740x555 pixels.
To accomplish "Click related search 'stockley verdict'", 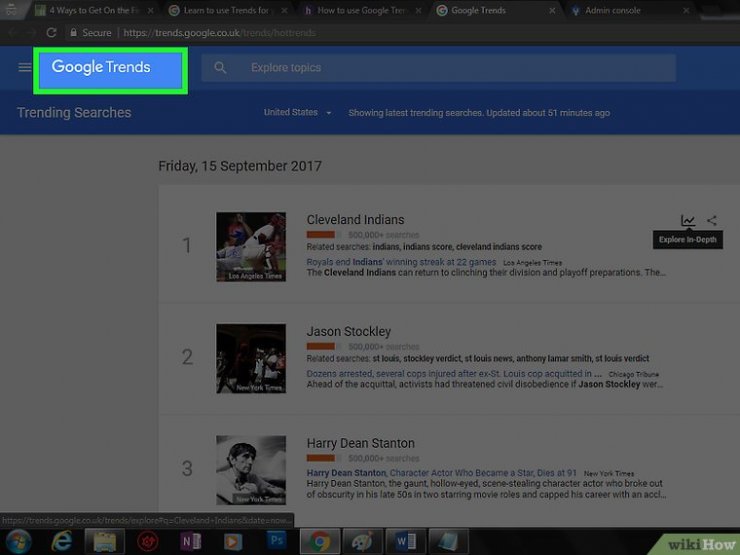I will coord(432,359).
